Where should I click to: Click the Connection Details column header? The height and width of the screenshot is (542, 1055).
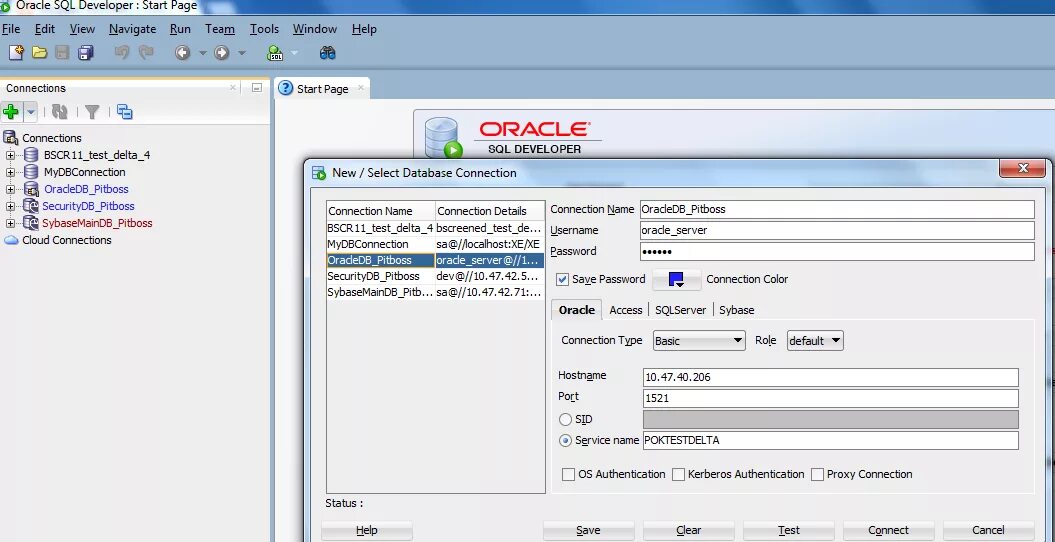tap(490, 211)
